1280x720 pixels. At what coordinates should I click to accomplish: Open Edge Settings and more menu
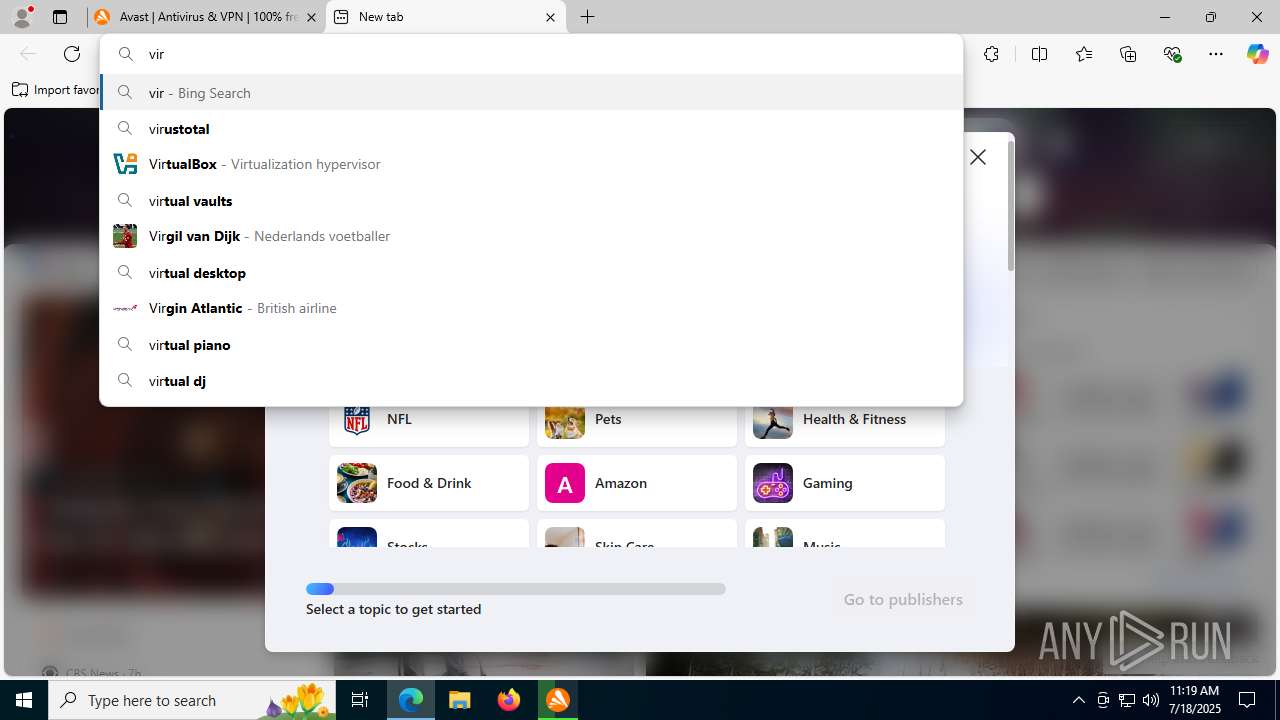click(x=1216, y=54)
